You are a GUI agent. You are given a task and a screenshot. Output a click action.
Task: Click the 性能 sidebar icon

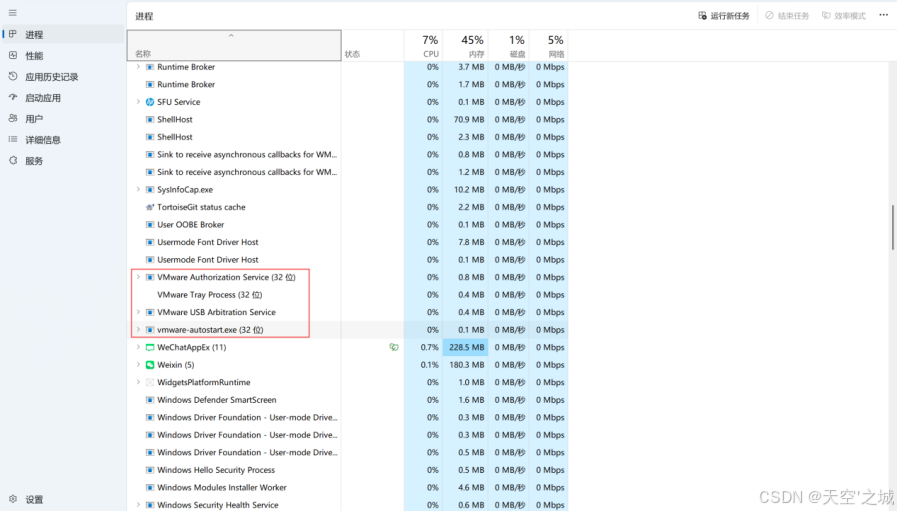13,56
